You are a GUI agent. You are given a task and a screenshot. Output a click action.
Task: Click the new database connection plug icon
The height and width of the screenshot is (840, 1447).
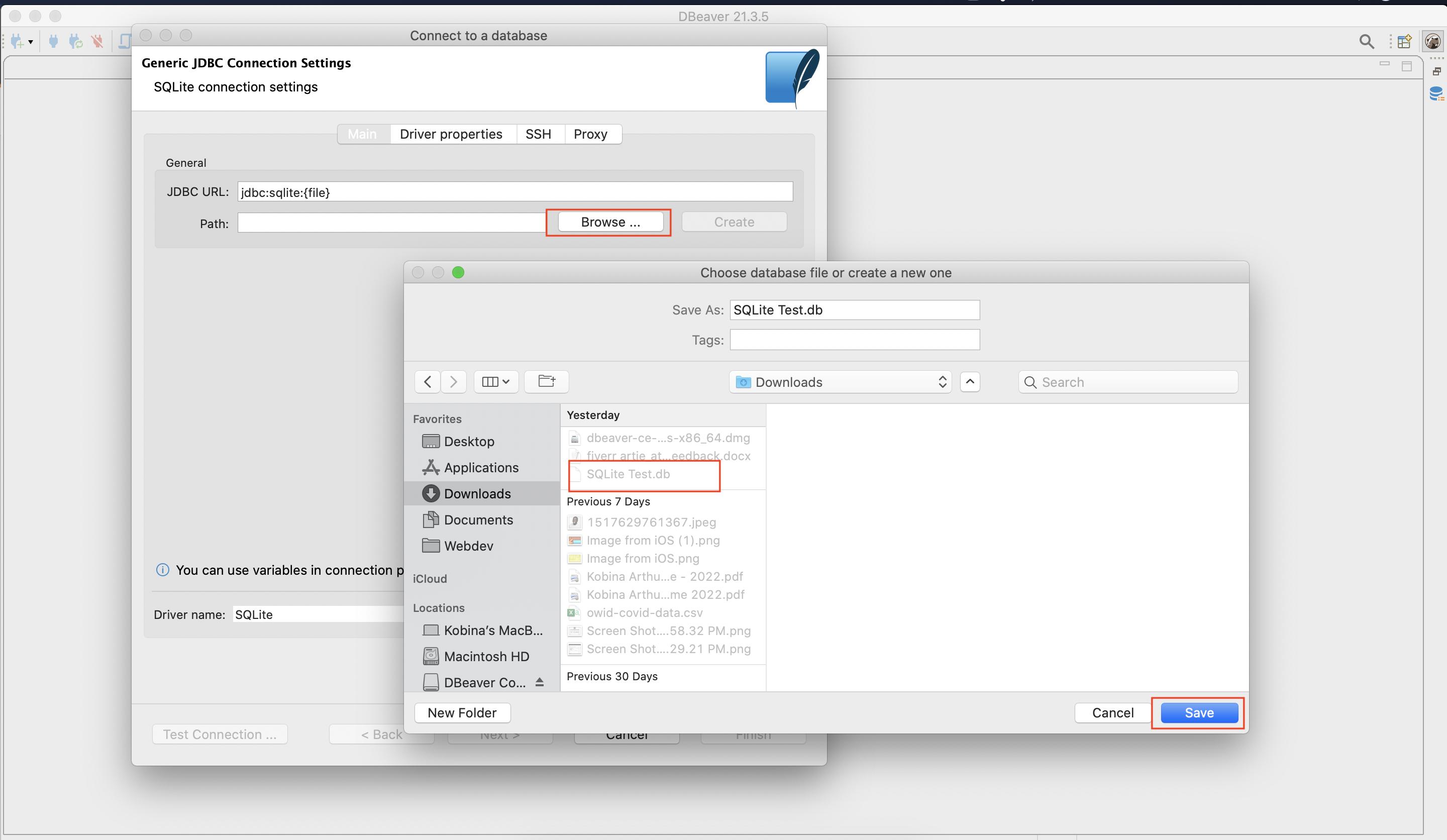(17, 41)
